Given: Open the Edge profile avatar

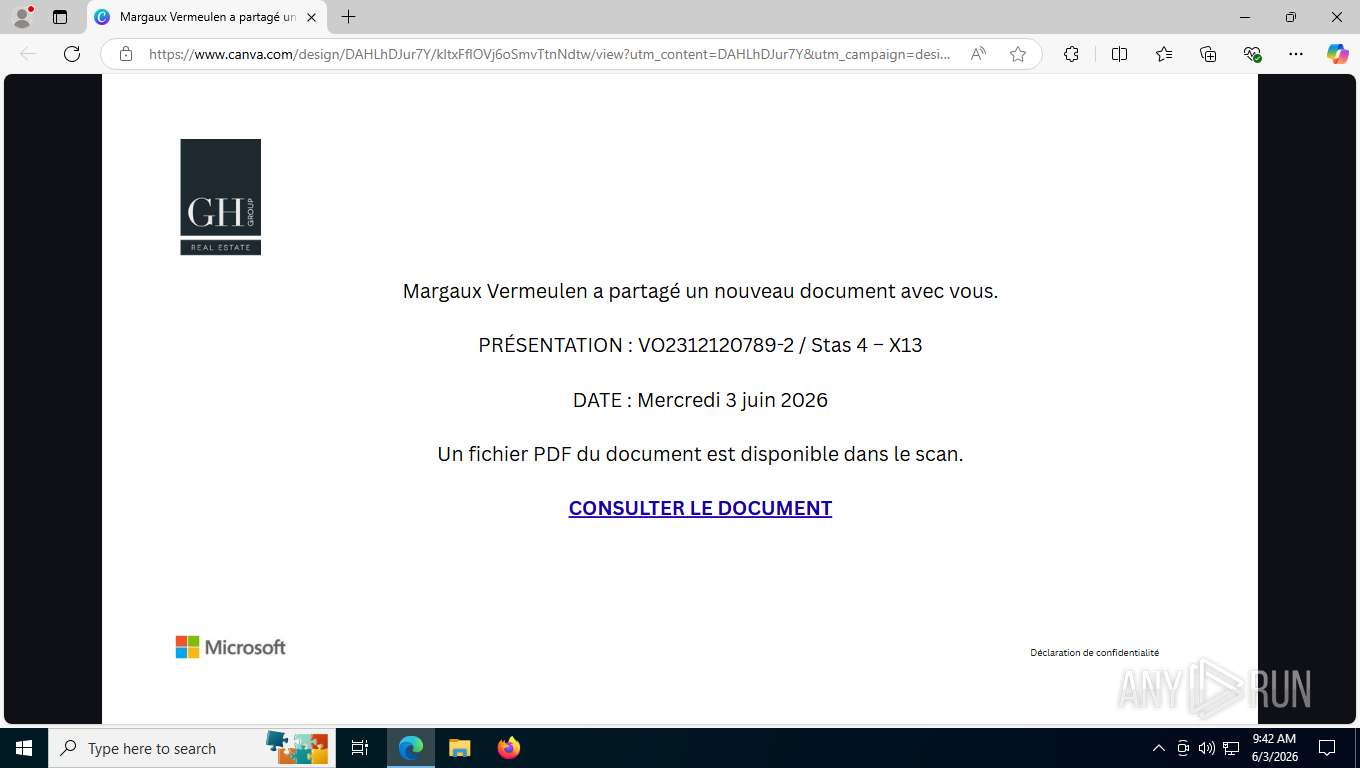Looking at the screenshot, I should pos(22,17).
